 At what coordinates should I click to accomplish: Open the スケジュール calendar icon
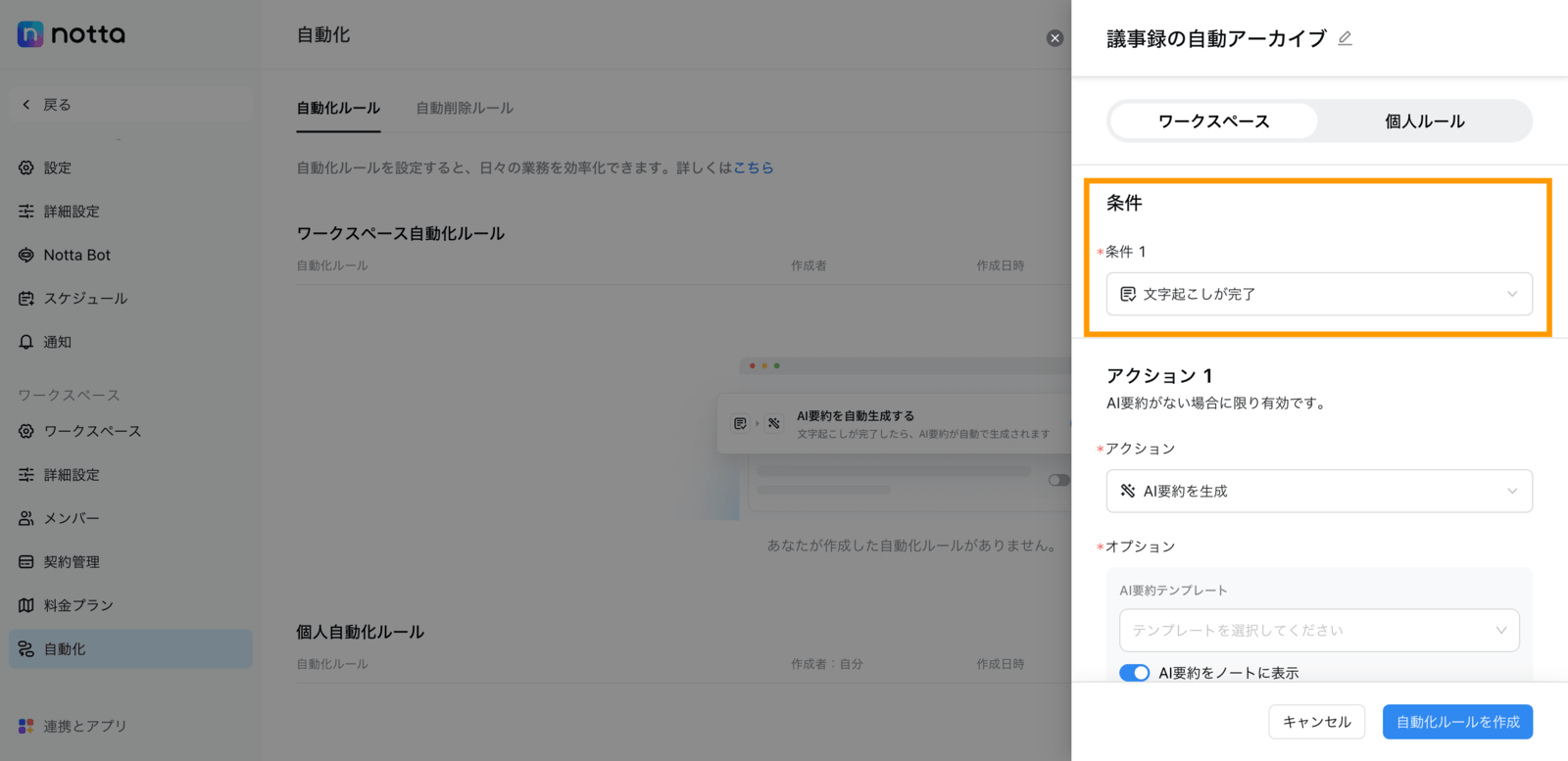click(26, 299)
